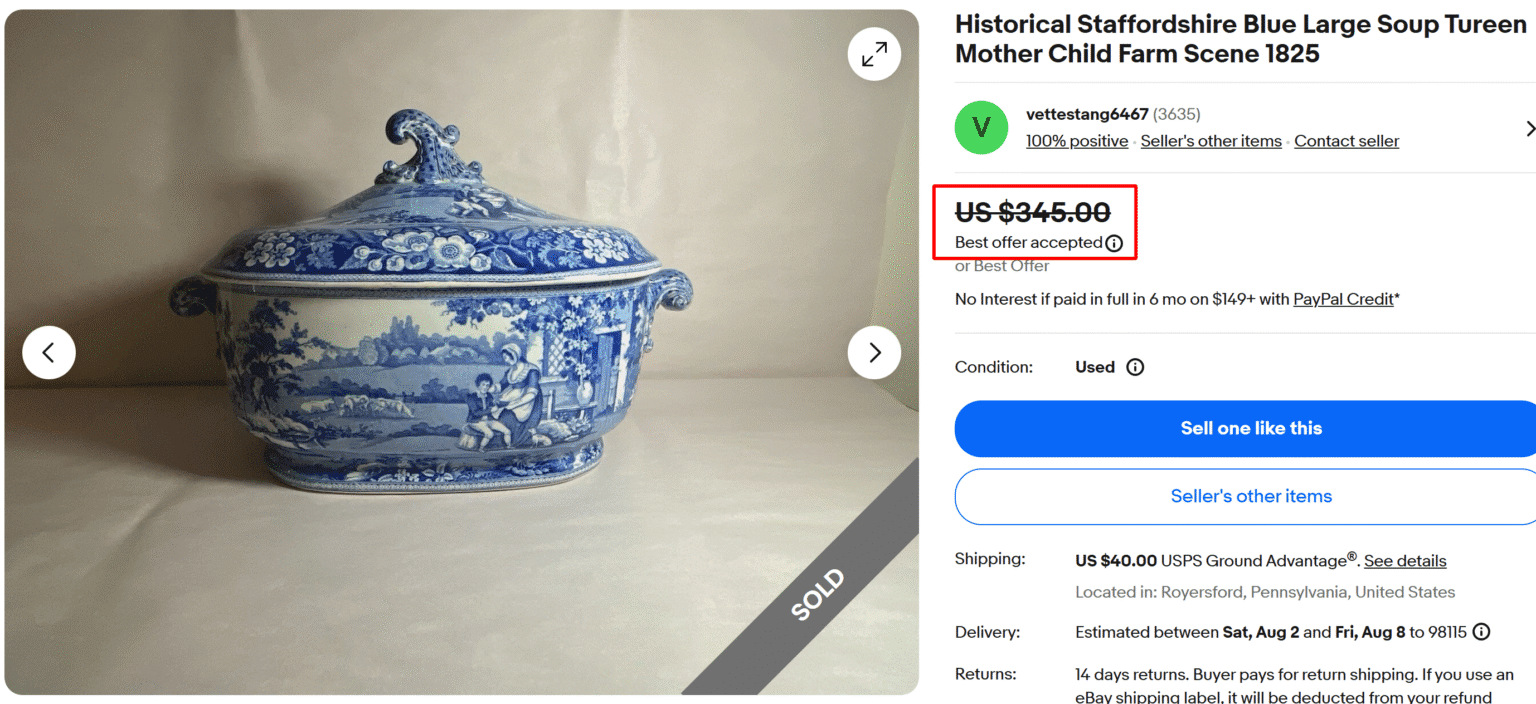Expand full seller details with the right chevron
Viewport: 1536px width, 704px height.
pyautogui.click(x=1529, y=128)
